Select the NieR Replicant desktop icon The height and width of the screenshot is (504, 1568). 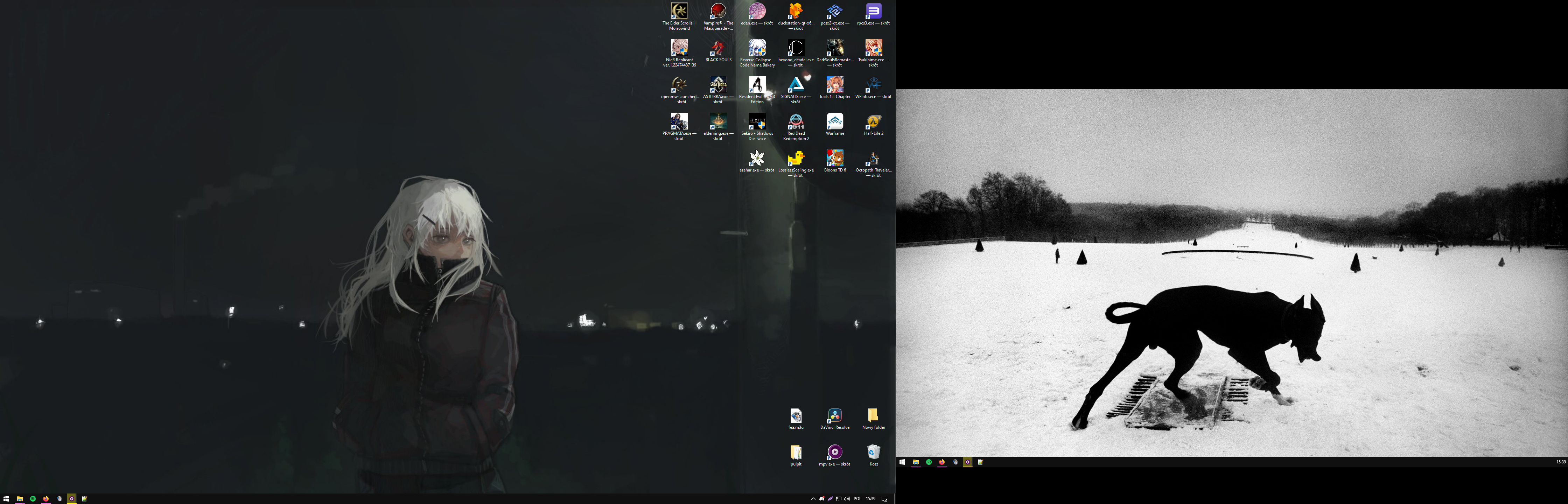point(679,53)
